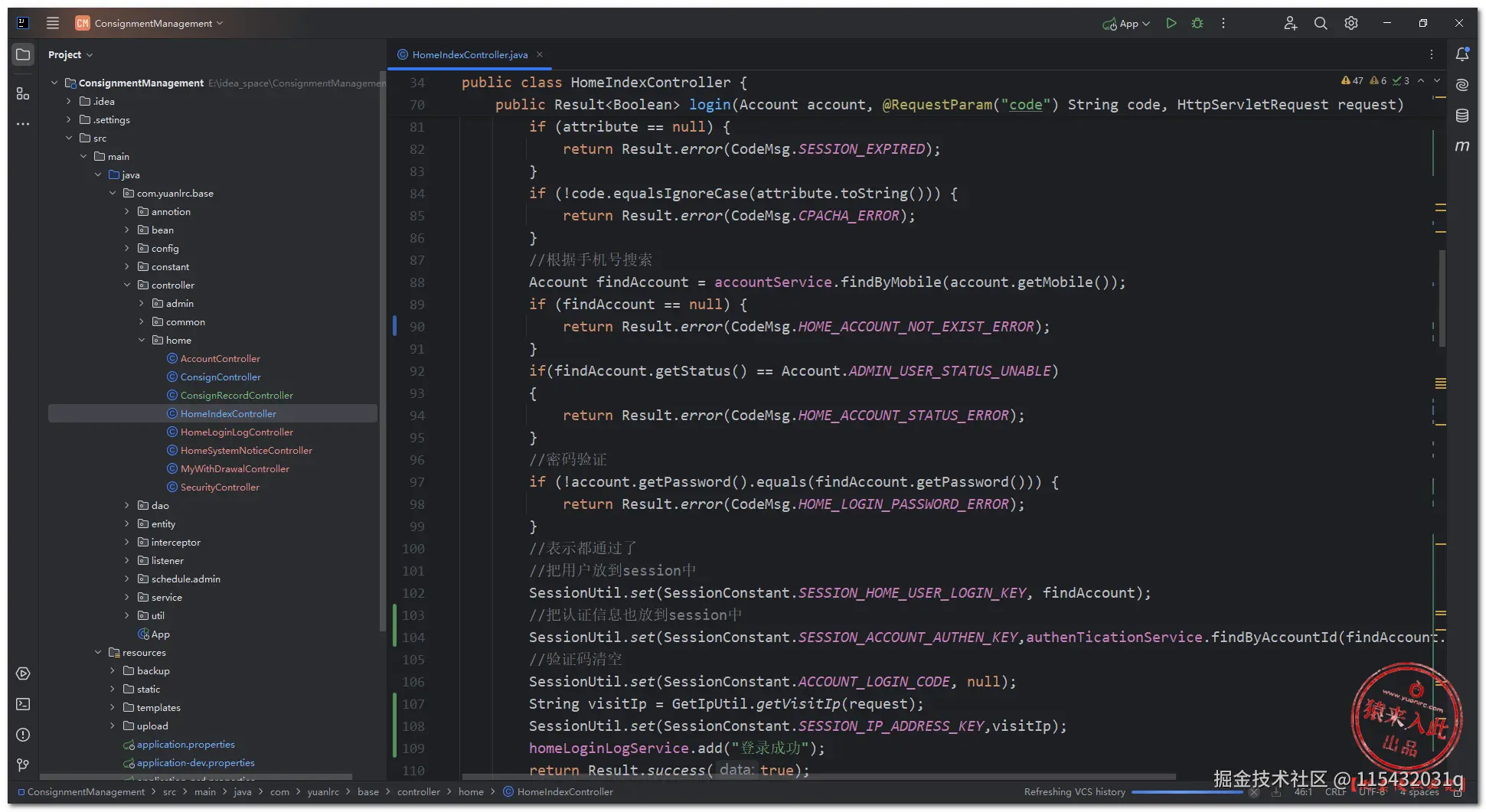Go to previous highlighted error

pyautogui.click(x=1421, y=80)
